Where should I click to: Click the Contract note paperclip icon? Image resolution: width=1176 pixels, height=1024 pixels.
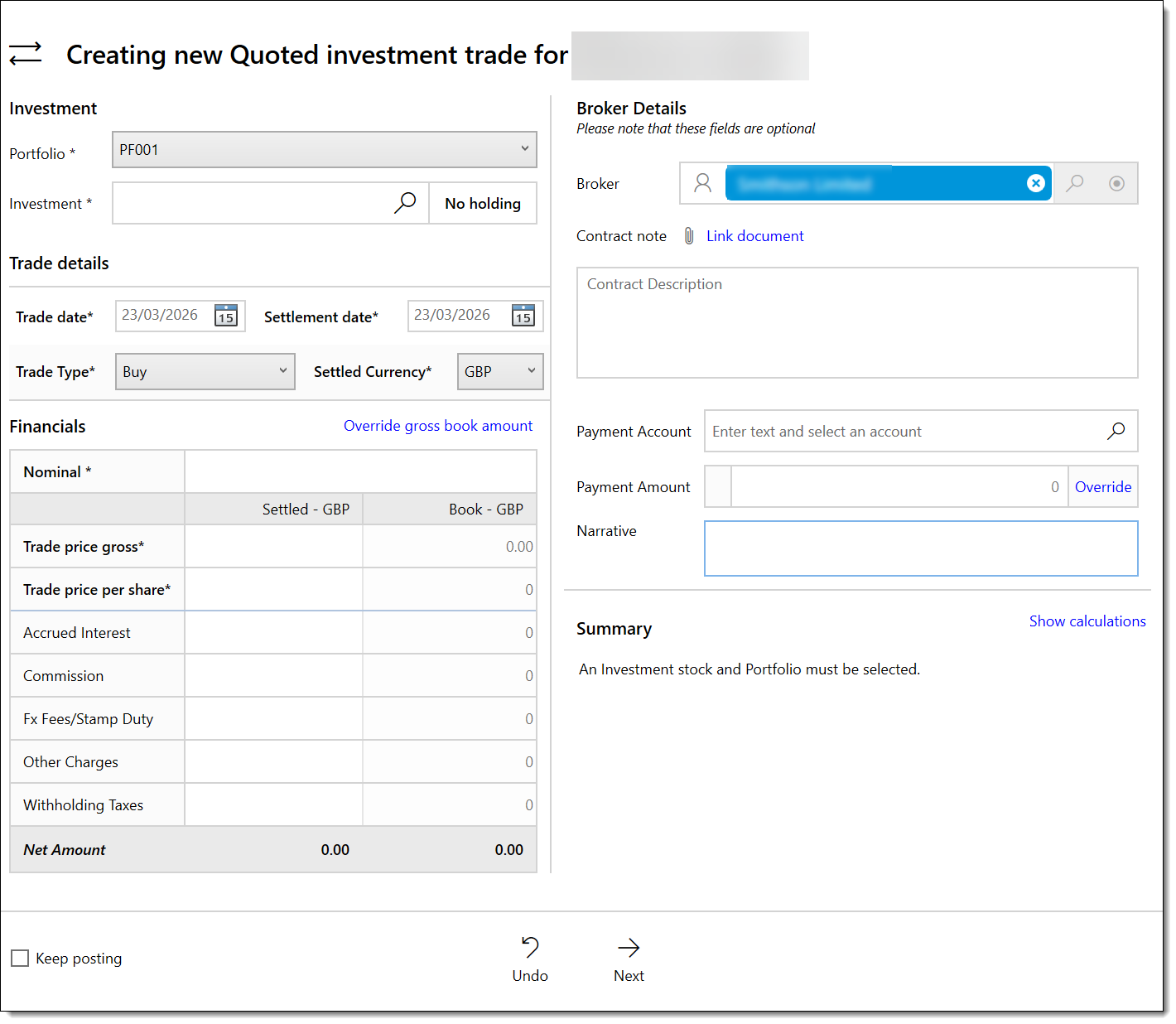coord(689,236)
